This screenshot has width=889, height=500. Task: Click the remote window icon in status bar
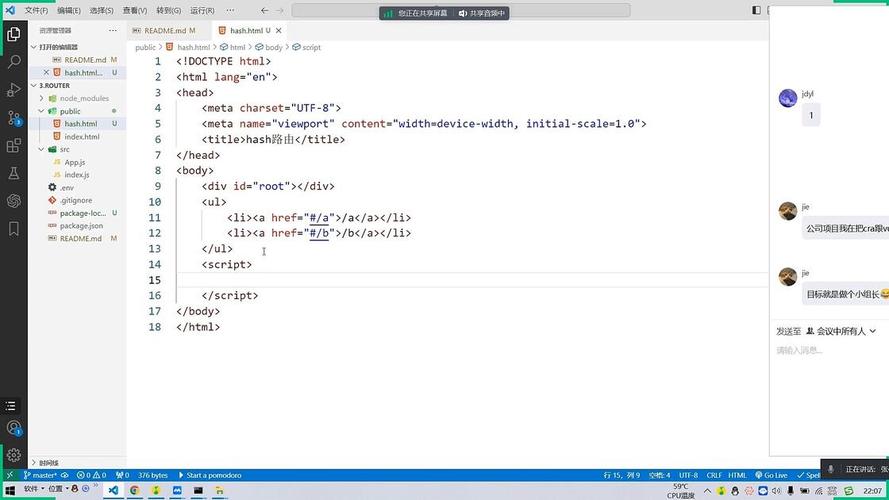click(10, 475)
